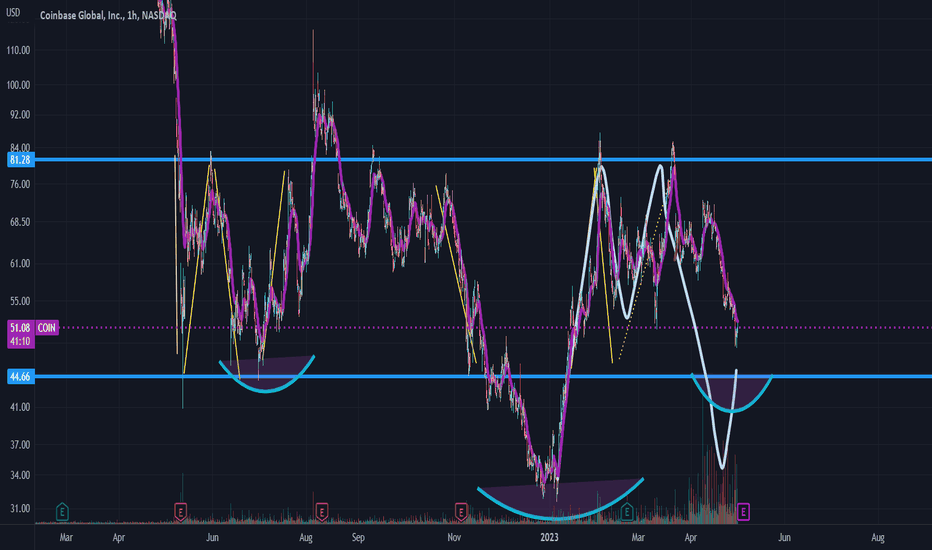This screenshot has width=932, height=550.
Task: Click the USD currency label
Action: [x=12, y=12]
